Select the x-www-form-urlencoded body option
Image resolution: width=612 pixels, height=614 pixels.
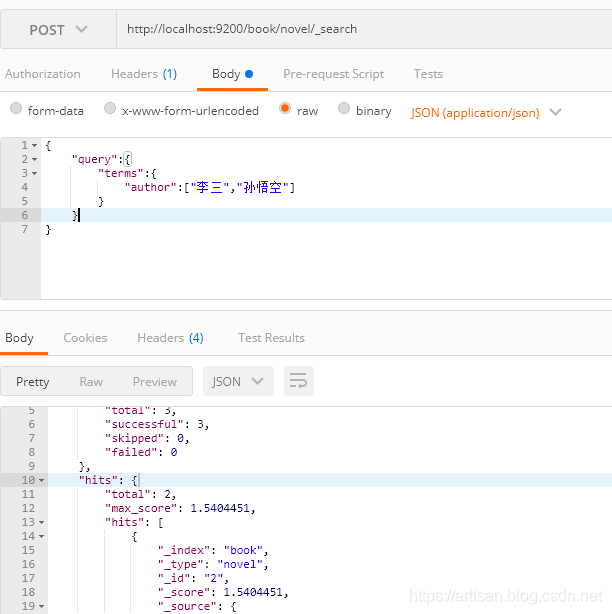(x=111, y=110)
